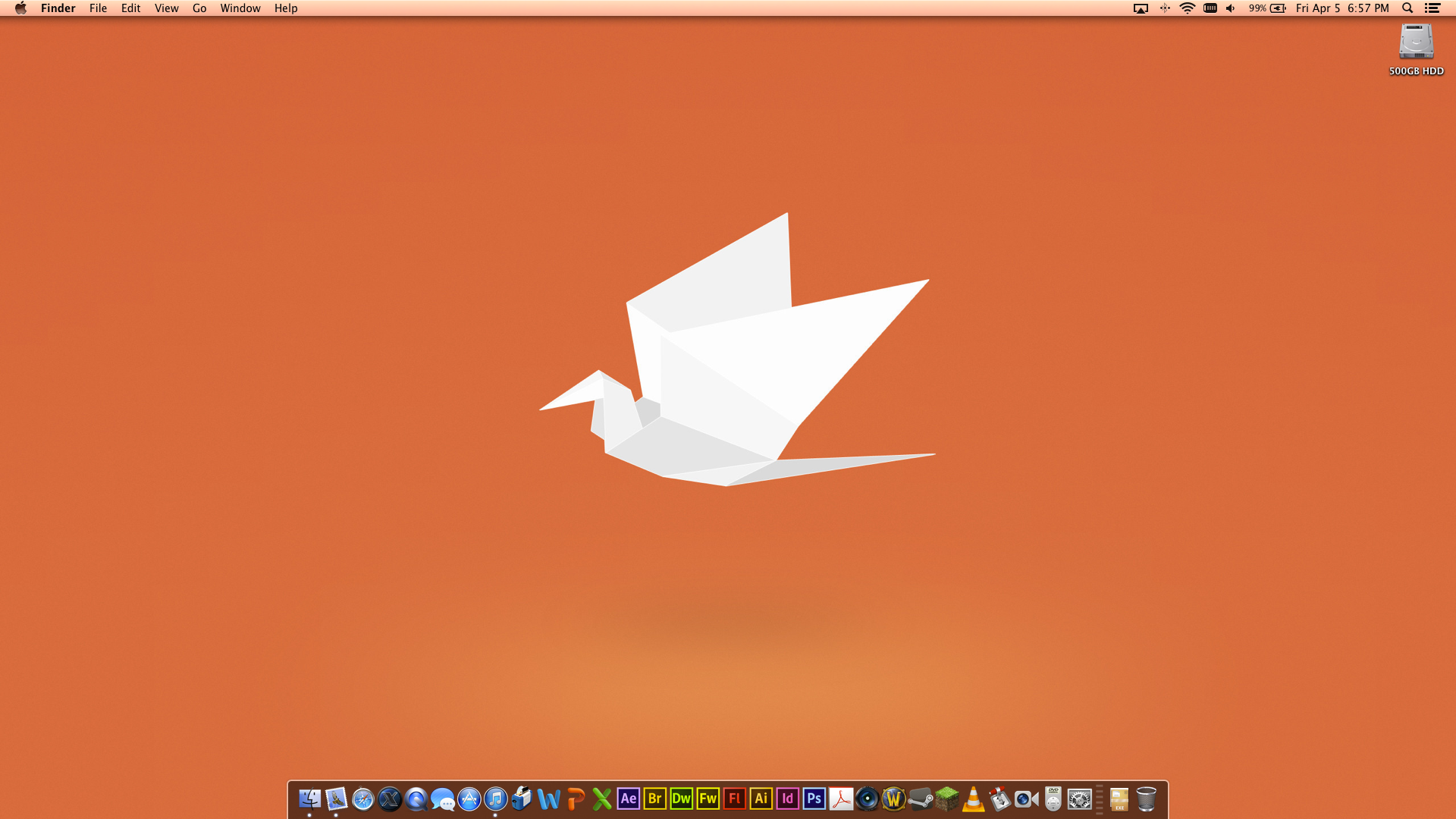Image resolution: width=1456 pixels, height=819 pixels.
Task: Open the Edit menu
Action: click(x=130, y=8)
